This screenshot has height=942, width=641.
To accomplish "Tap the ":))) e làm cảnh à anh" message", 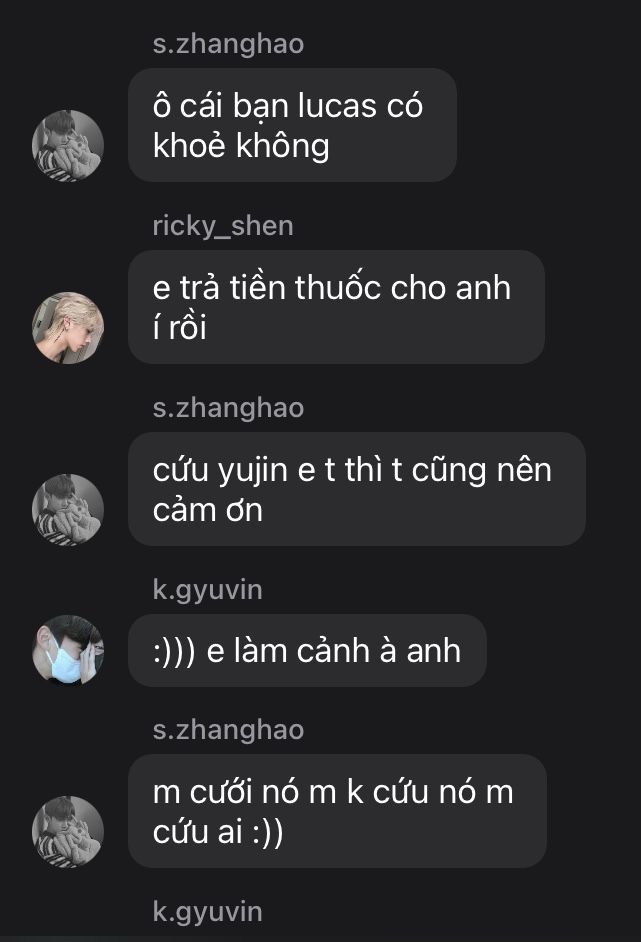I will [x=307, y=650].
